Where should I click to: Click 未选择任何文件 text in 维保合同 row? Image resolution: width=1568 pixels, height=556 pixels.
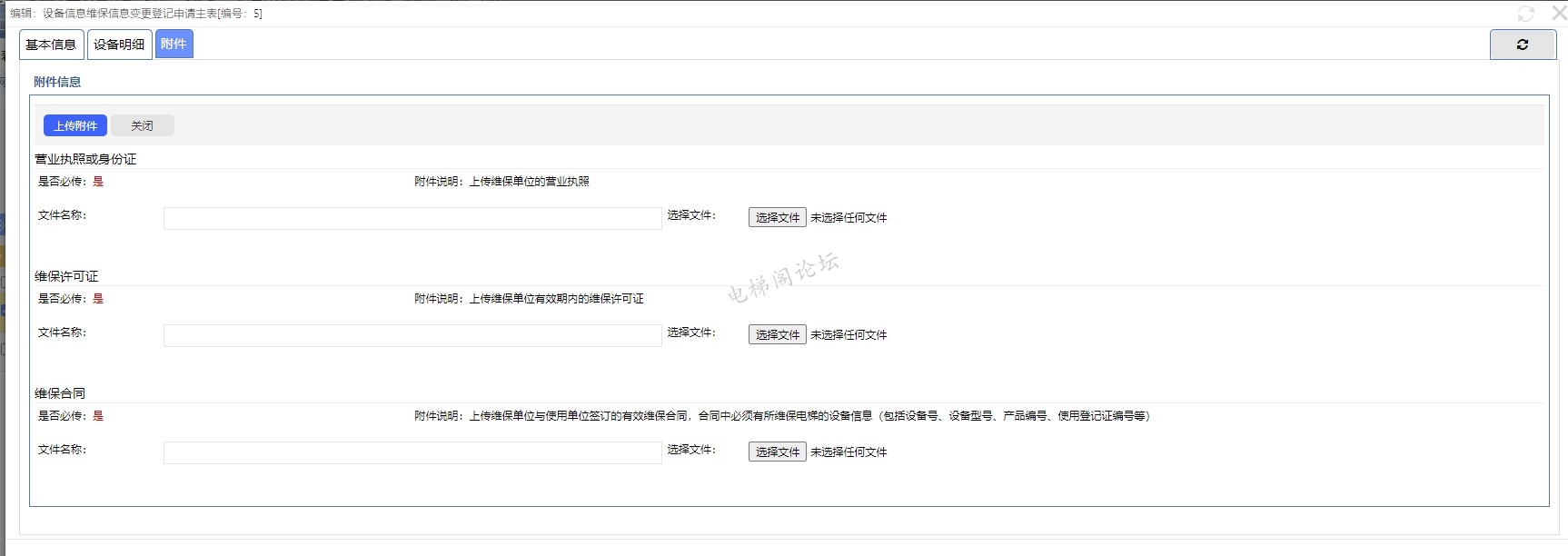pos(849,452)
